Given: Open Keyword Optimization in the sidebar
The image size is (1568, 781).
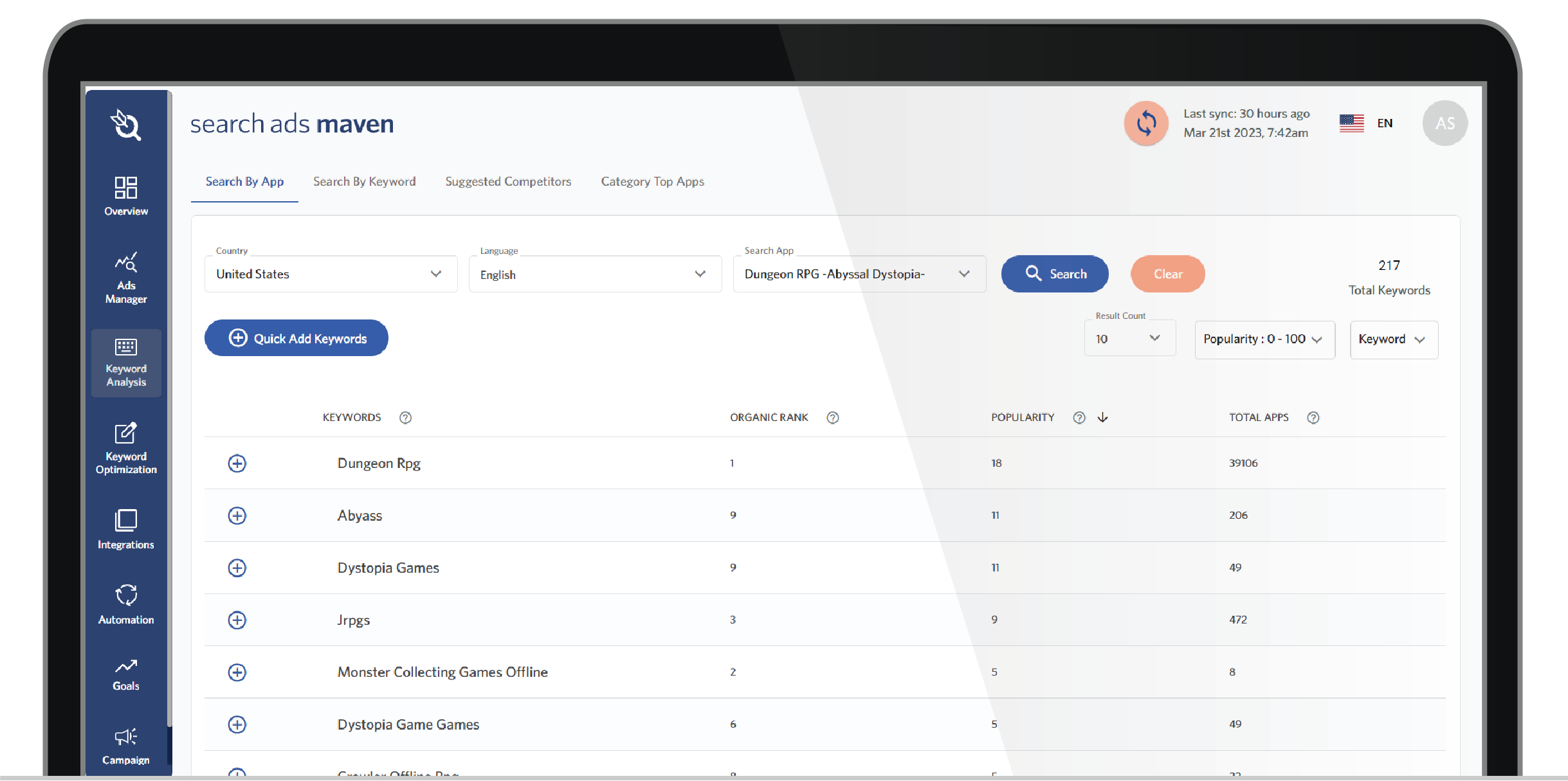Looking at the screenshot, I should click(x=126, y=449).
